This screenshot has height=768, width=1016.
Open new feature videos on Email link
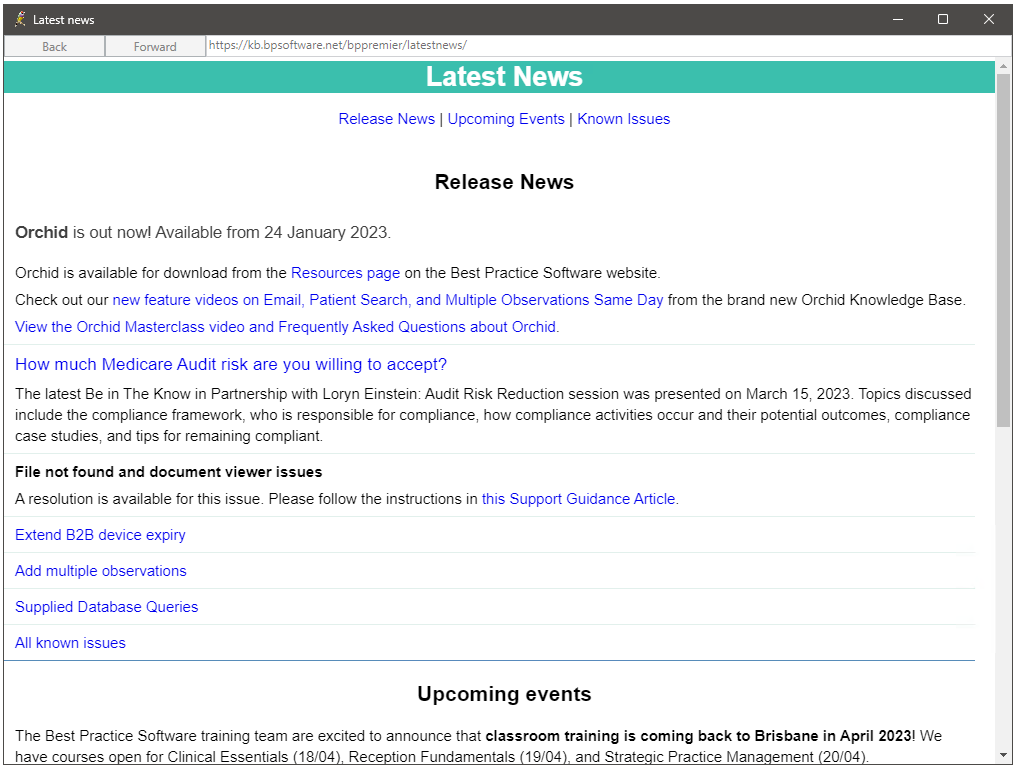387,300
